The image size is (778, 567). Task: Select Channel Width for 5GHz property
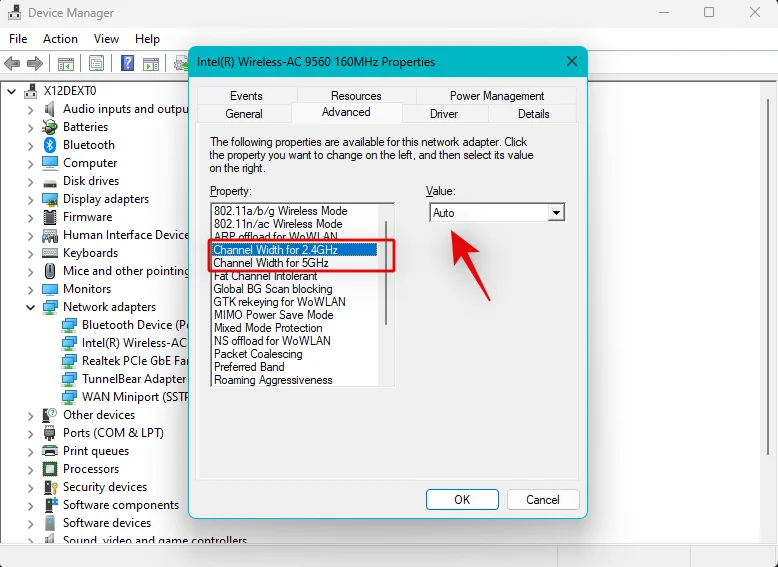click(x=271, y=263)
